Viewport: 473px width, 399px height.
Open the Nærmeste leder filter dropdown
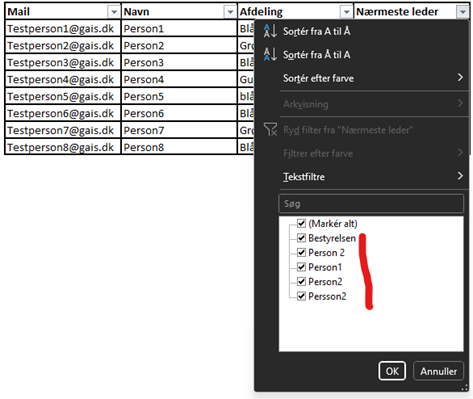coord(462,12)
